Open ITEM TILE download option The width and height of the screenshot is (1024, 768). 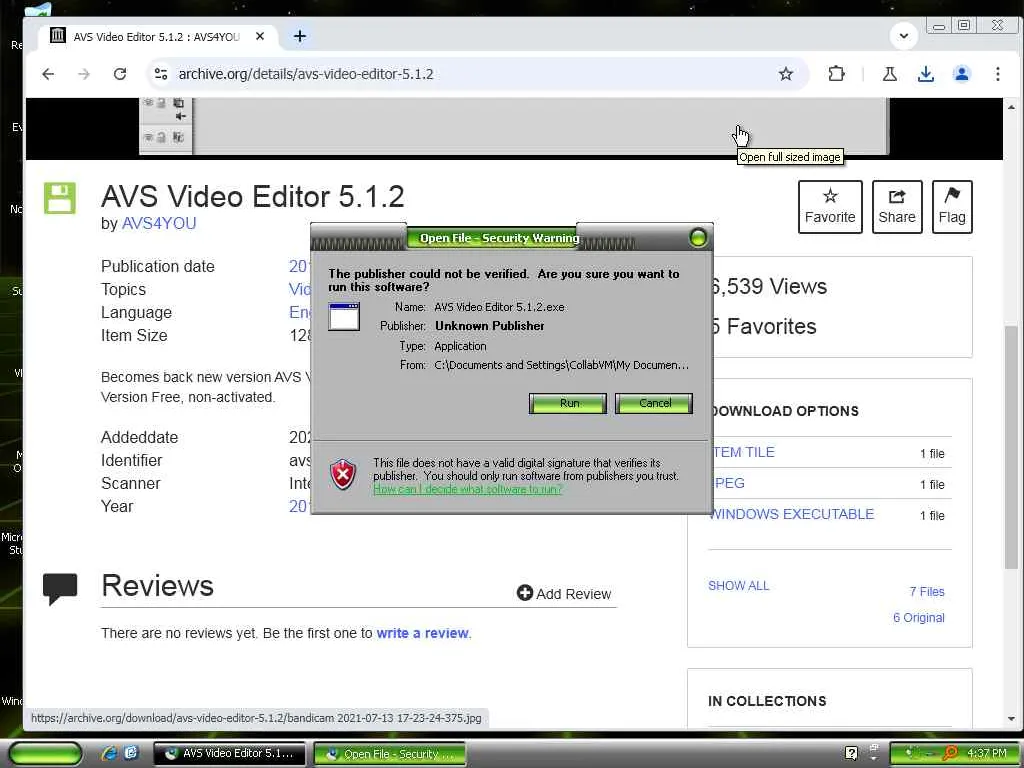743,452
